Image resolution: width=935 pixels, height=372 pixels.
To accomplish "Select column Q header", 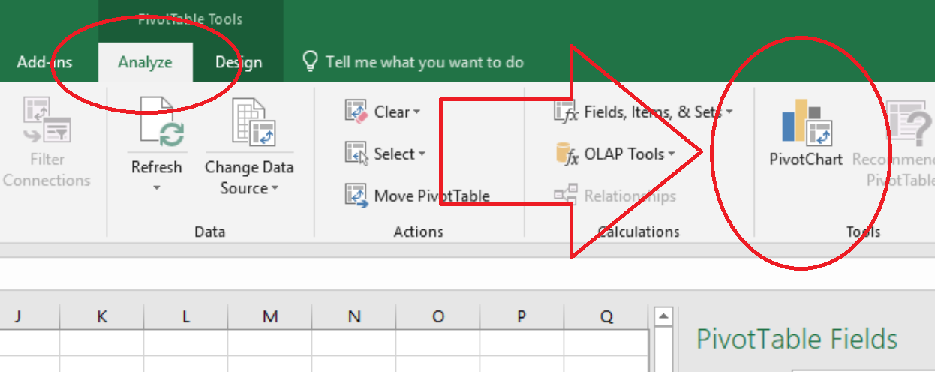I will tap(606, 317).
